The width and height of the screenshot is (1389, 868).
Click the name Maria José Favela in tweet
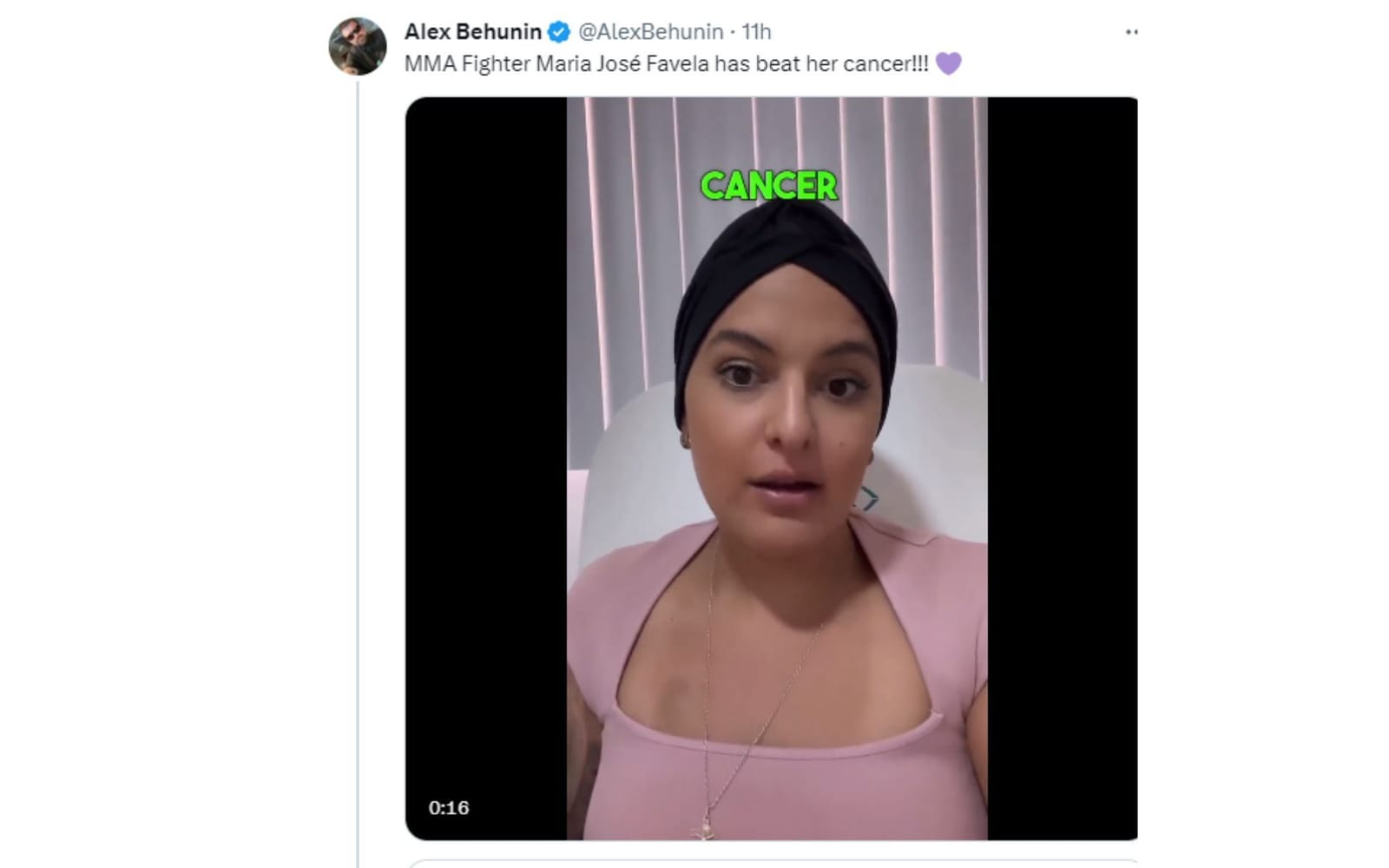pos(622,63)
